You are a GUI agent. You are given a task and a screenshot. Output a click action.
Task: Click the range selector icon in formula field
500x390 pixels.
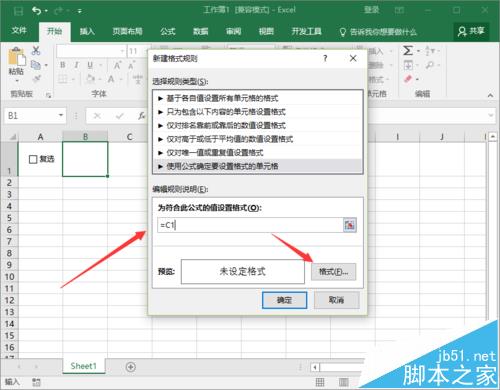[349, 225]
